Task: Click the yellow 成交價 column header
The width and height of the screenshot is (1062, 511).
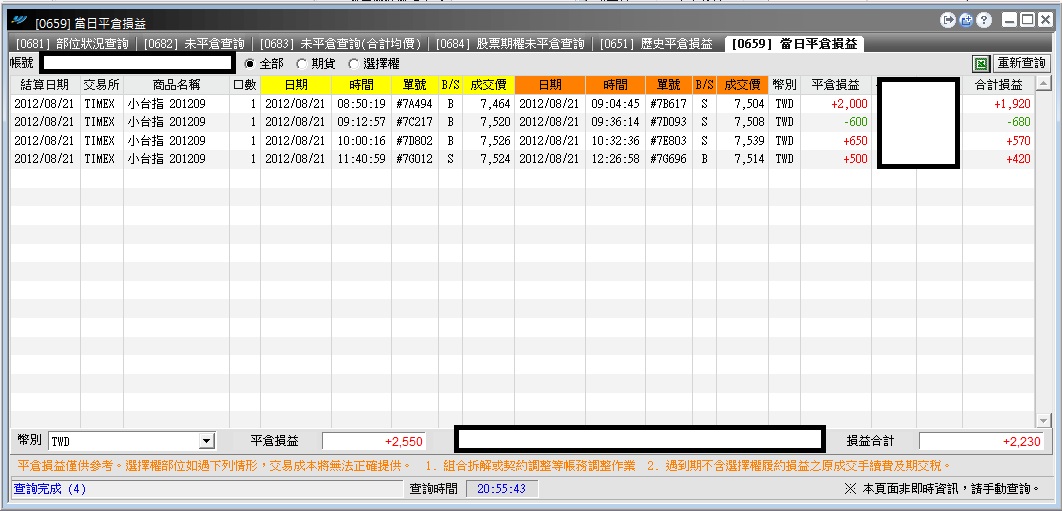Action: (488, 85)
